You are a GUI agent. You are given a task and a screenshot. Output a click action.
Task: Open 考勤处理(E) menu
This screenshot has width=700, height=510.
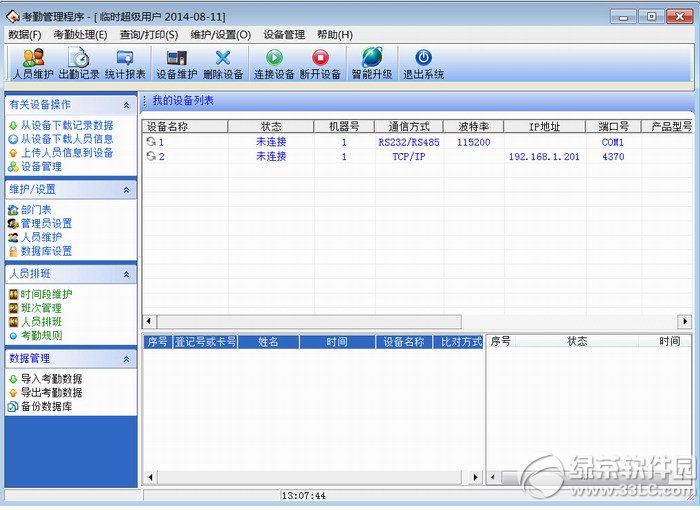click(80, 35)
